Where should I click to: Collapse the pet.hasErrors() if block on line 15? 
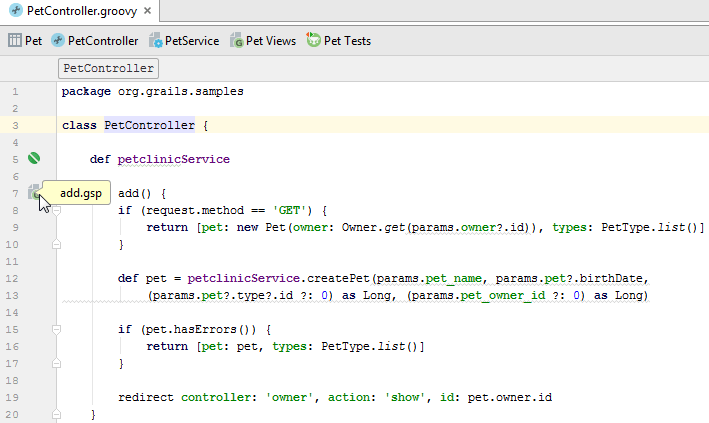click(x=56, y=328)
